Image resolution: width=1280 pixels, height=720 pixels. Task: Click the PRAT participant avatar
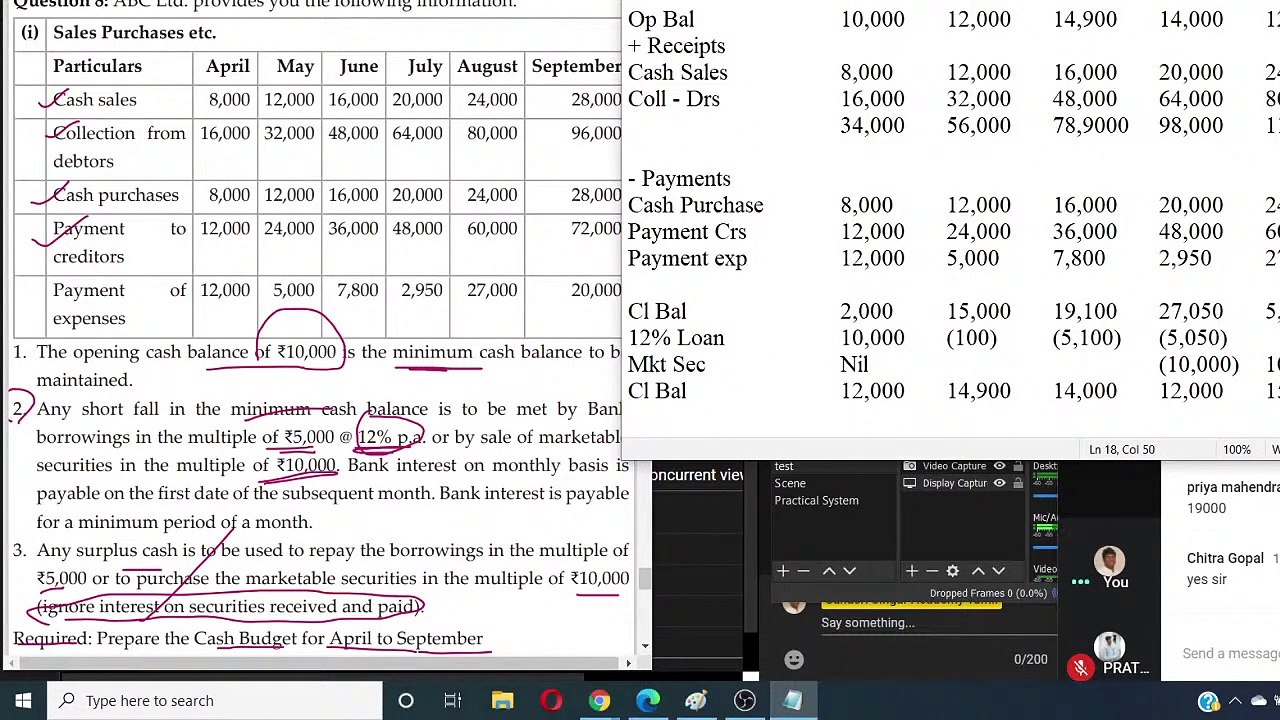click(x=1109, y=648)
